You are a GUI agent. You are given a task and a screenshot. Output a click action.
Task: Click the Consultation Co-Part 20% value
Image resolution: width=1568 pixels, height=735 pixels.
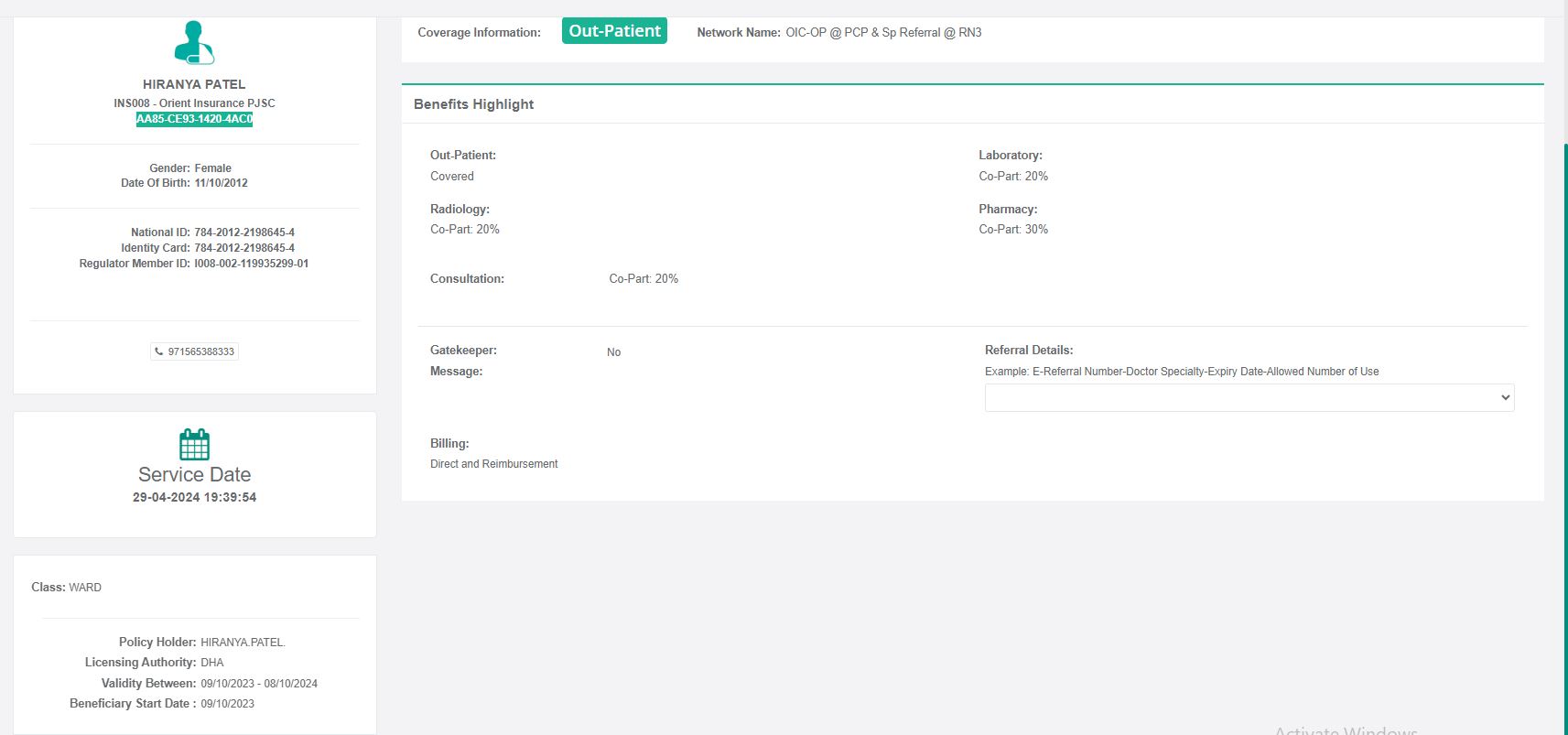tap(643, 279)
